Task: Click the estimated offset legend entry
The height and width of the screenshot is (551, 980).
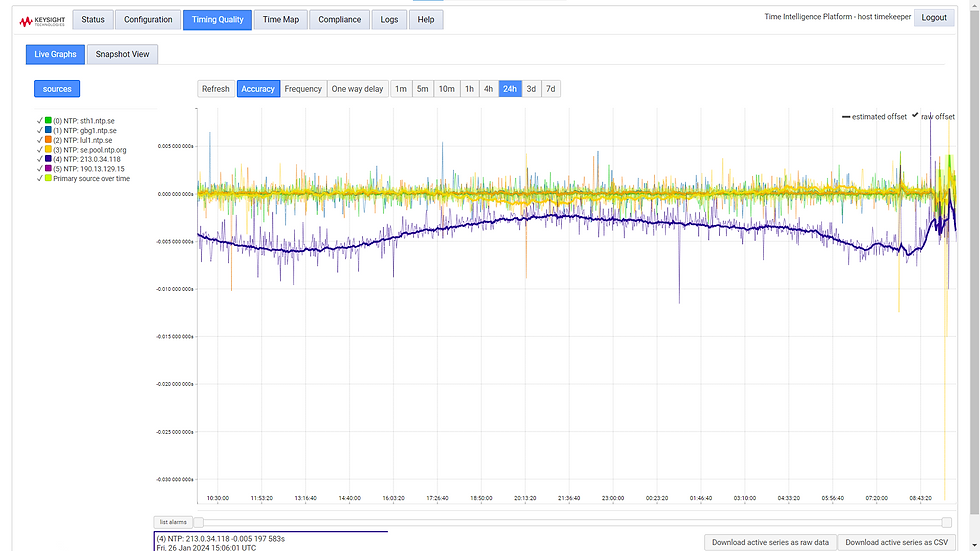Action: pyautogui.click(x=874, y=117)
